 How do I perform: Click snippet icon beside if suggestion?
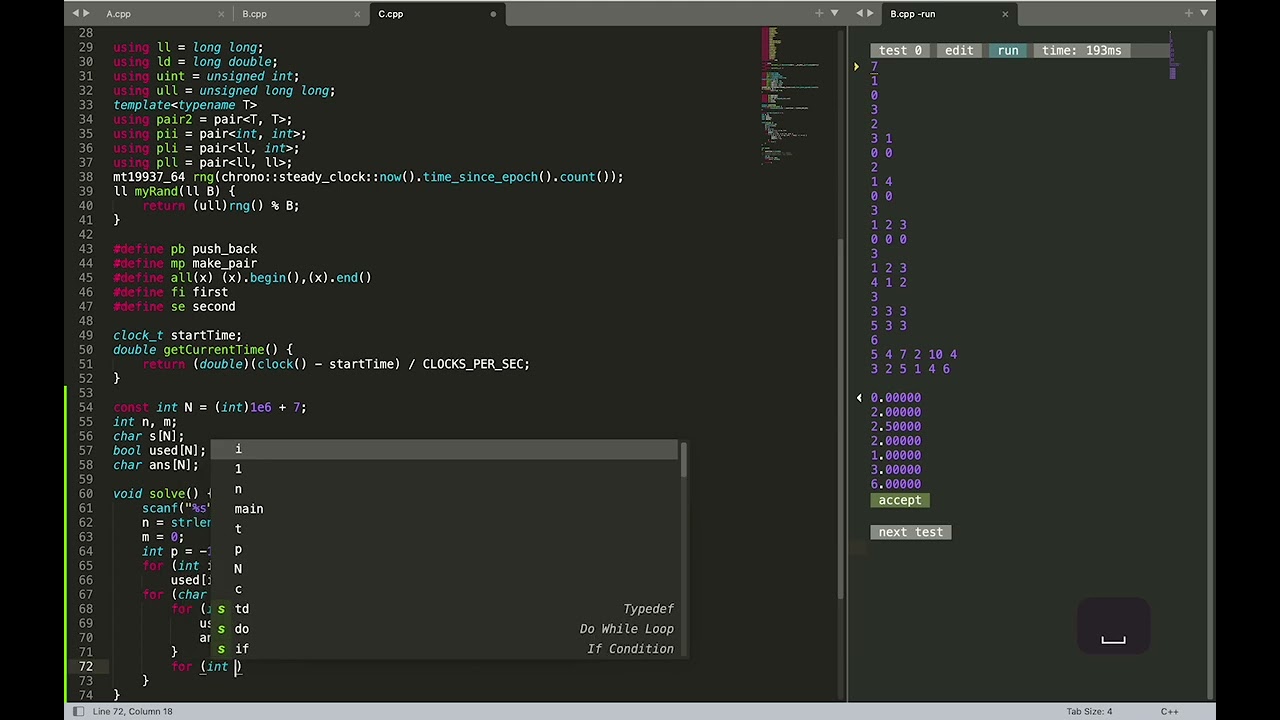click(221, 649)
